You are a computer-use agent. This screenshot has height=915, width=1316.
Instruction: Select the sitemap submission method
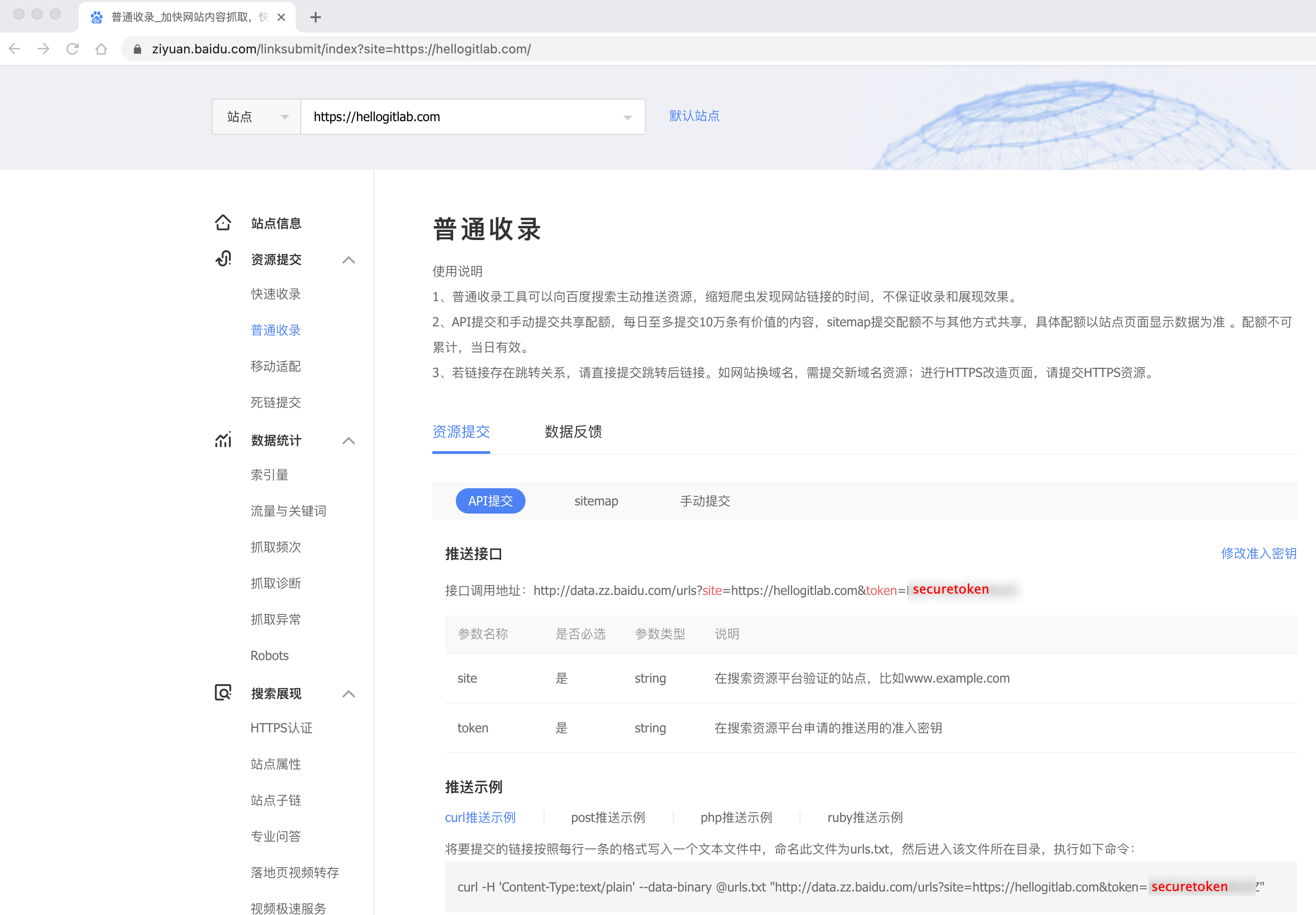[x=596, y=501]
